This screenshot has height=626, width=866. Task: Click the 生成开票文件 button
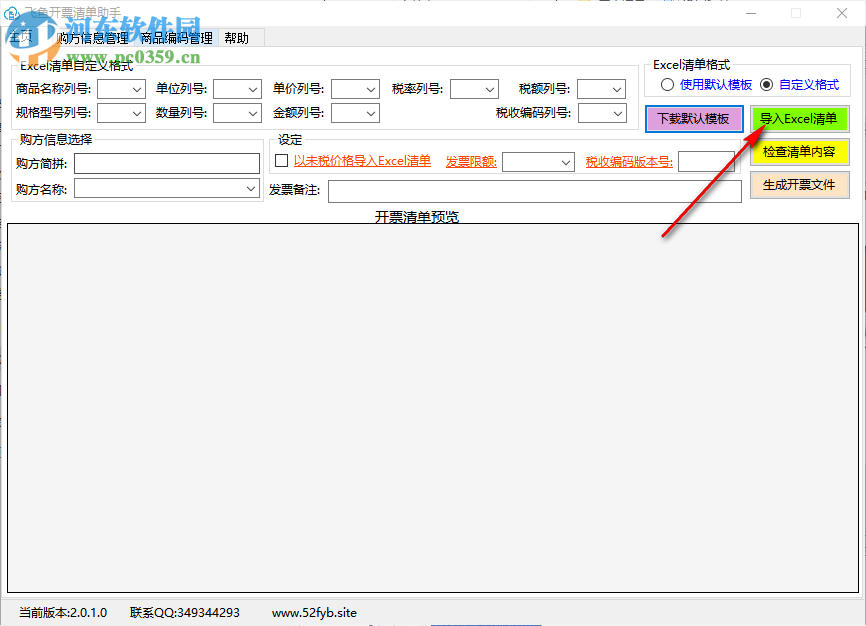coord(799,185)
